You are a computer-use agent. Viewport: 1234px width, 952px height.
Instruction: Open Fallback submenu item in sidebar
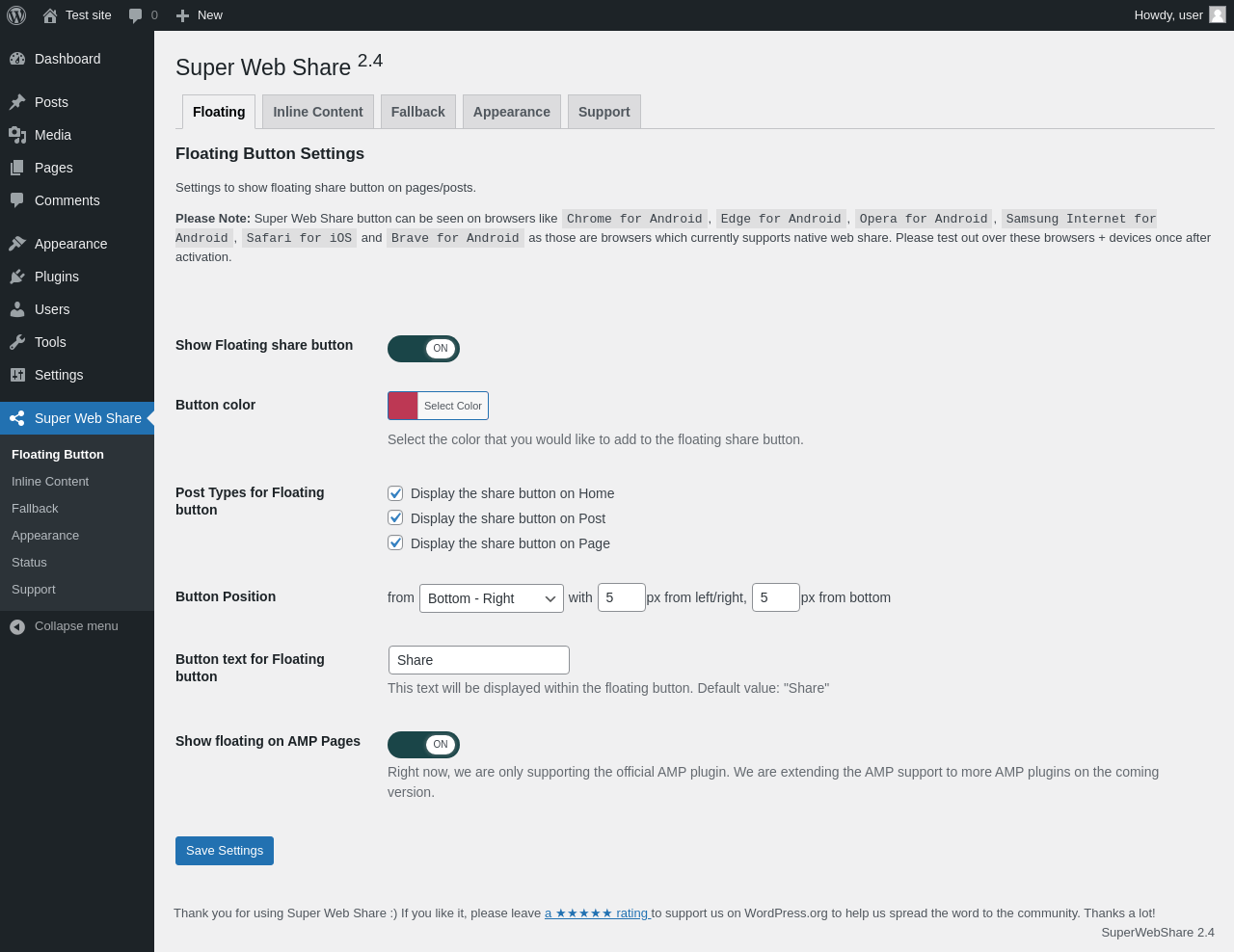coord(35,509)
